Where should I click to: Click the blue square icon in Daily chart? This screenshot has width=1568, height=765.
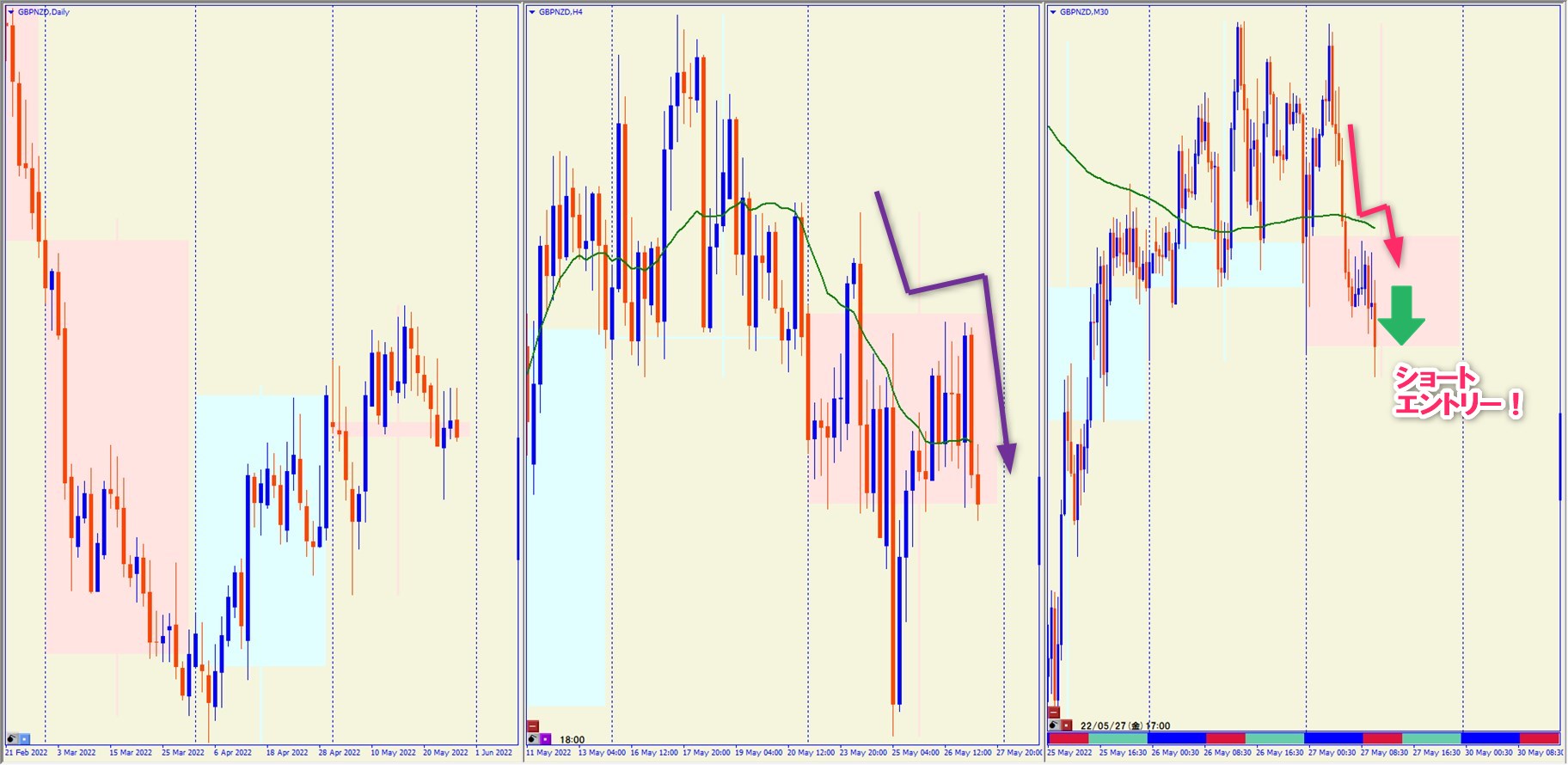pos(24,739)
